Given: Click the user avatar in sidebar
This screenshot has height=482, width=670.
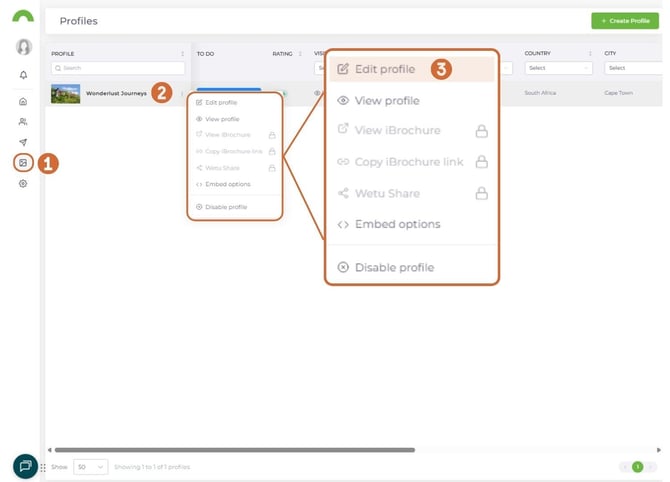Looking at the screenshot, I should pyautogui.click(x=23, y=47).
